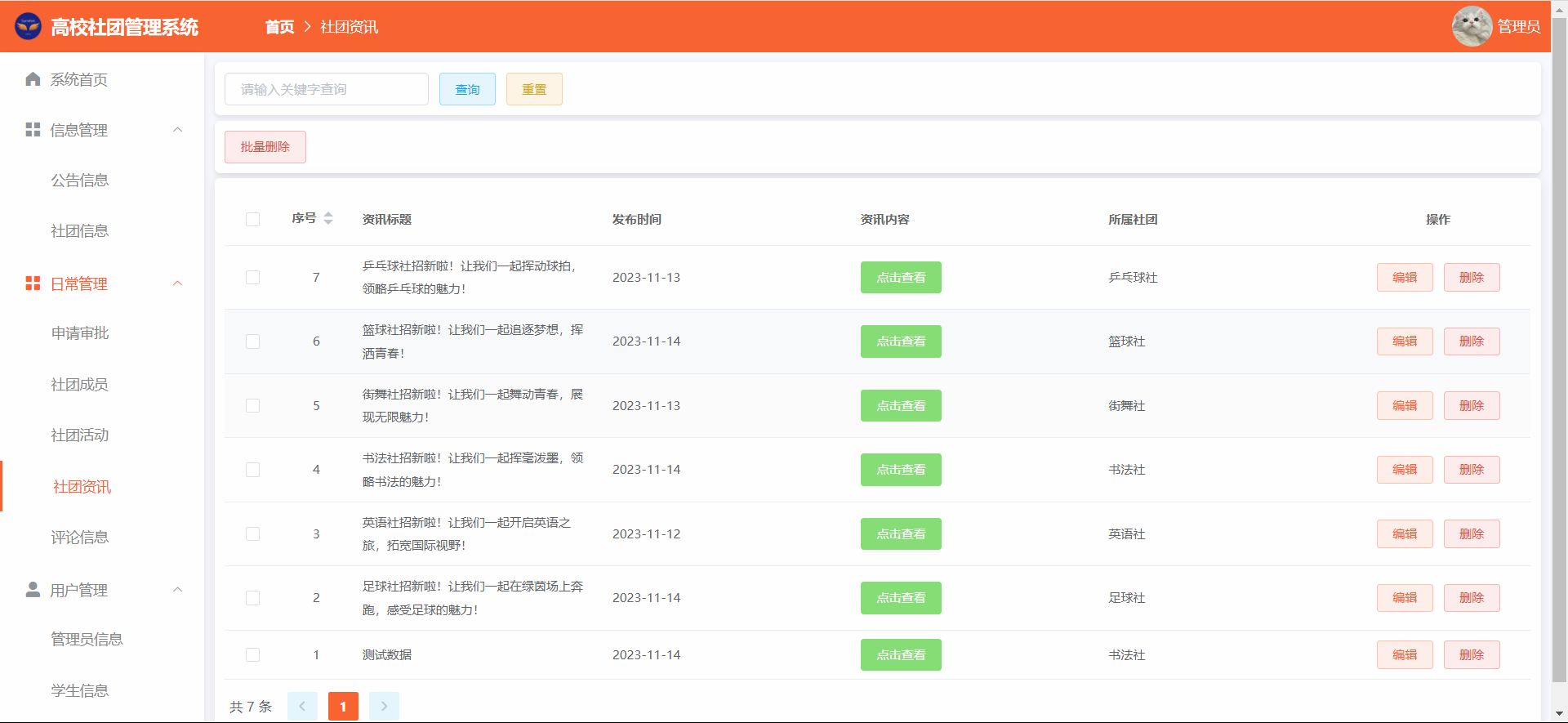The width and height of the screenshot is (1568, 723).
Task: Delete the 英语社 news row
Action: [x=1472, y=534]
